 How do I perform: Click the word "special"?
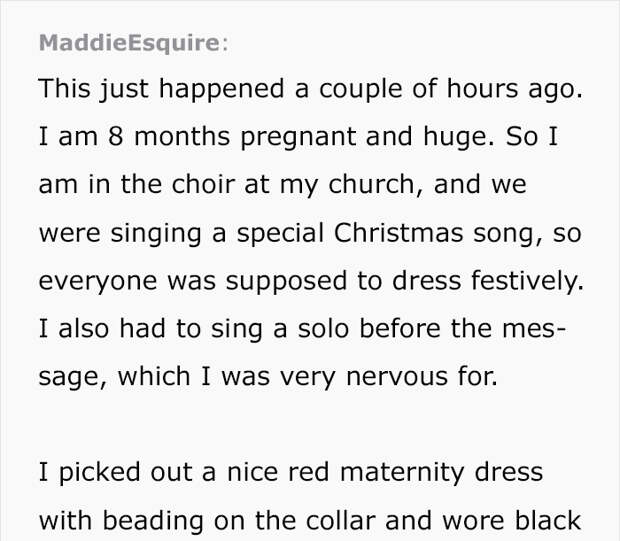(x=280, y=234)
